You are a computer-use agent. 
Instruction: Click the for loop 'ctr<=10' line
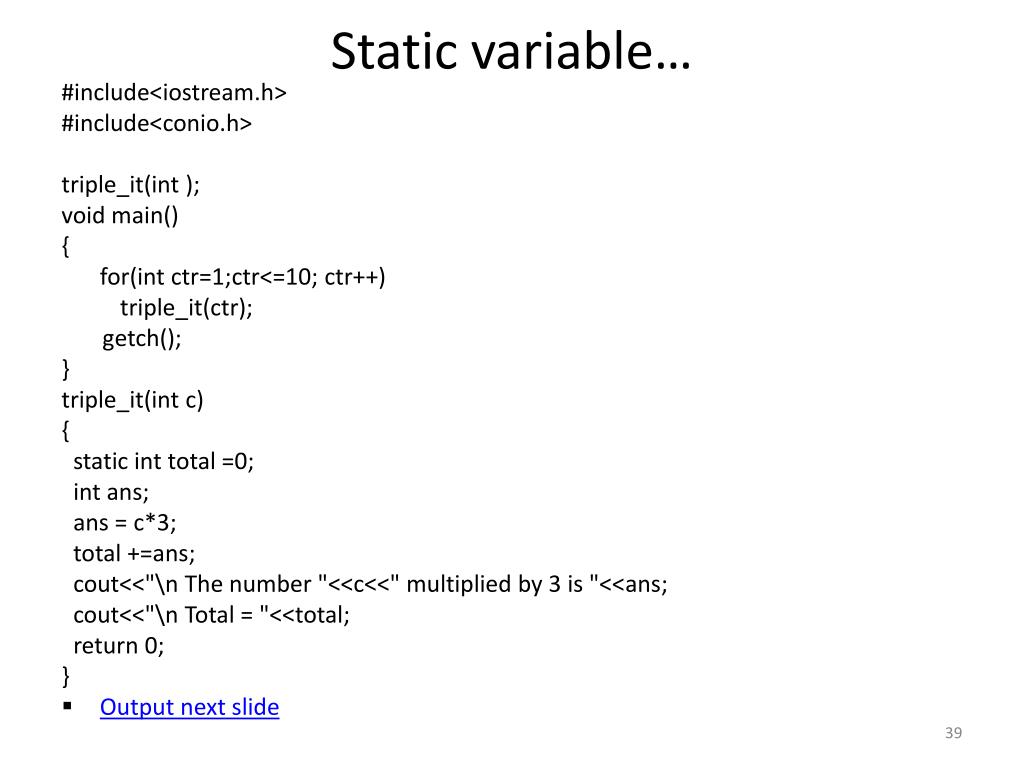coord(242,277)
